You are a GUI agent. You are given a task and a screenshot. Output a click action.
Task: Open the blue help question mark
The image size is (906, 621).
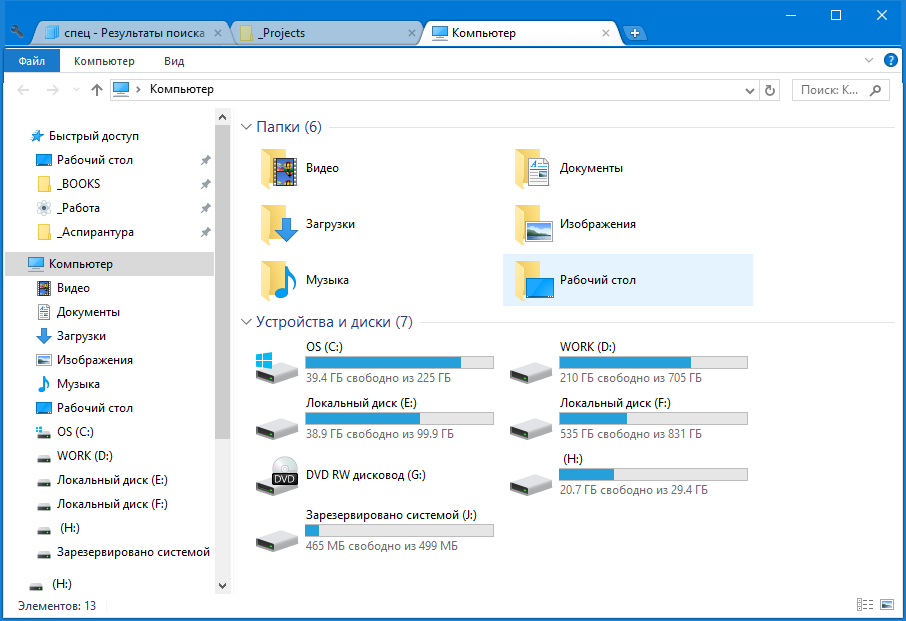pyautogui.click(x=890, y=60)
